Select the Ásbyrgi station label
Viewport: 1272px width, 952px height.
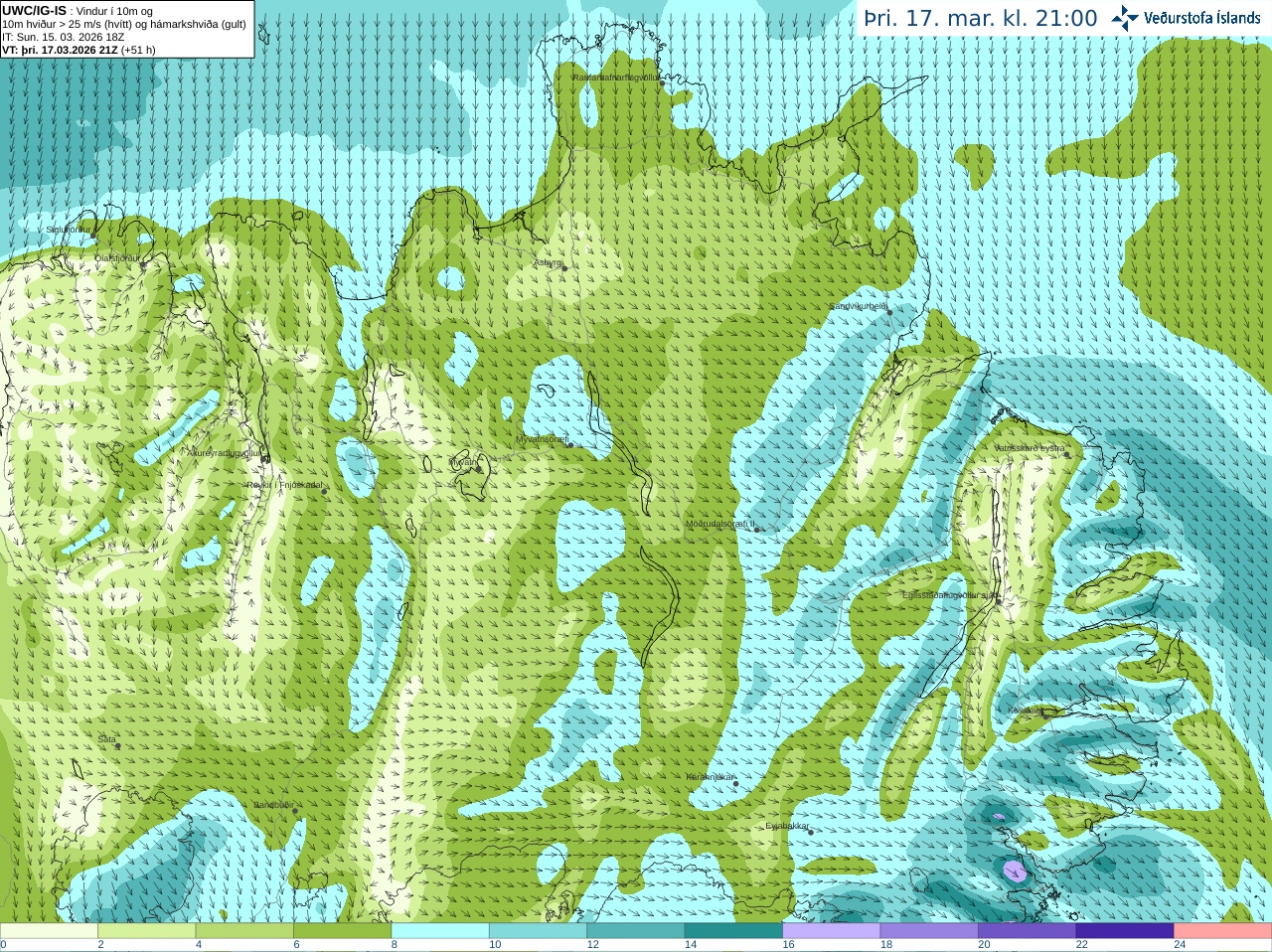click(548, 262)
